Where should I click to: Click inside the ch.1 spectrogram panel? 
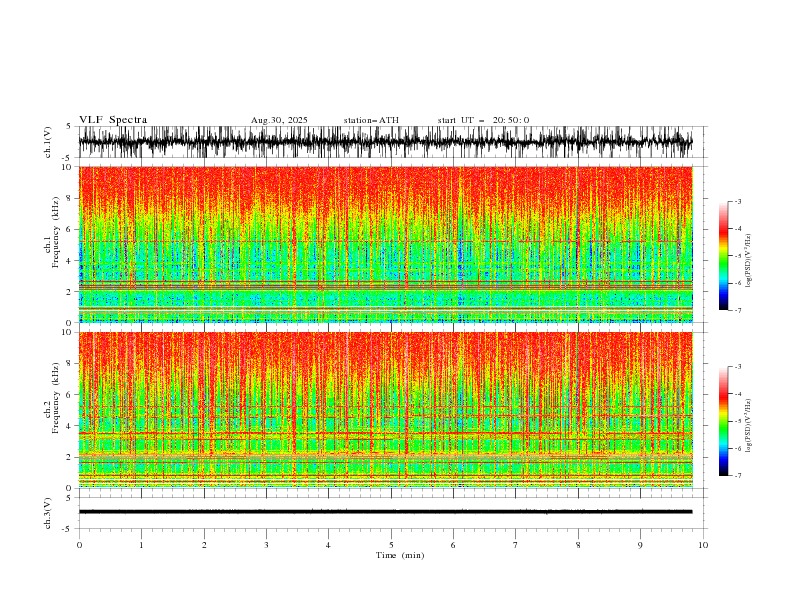coord(385,244)
